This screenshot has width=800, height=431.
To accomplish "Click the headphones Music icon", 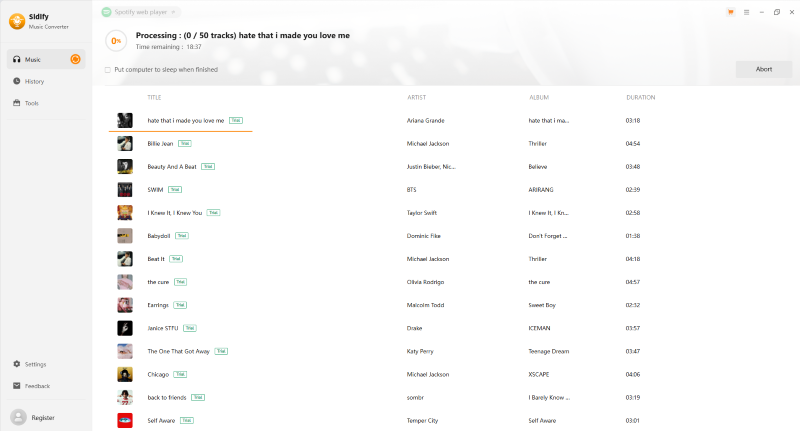I will point(17,59).
